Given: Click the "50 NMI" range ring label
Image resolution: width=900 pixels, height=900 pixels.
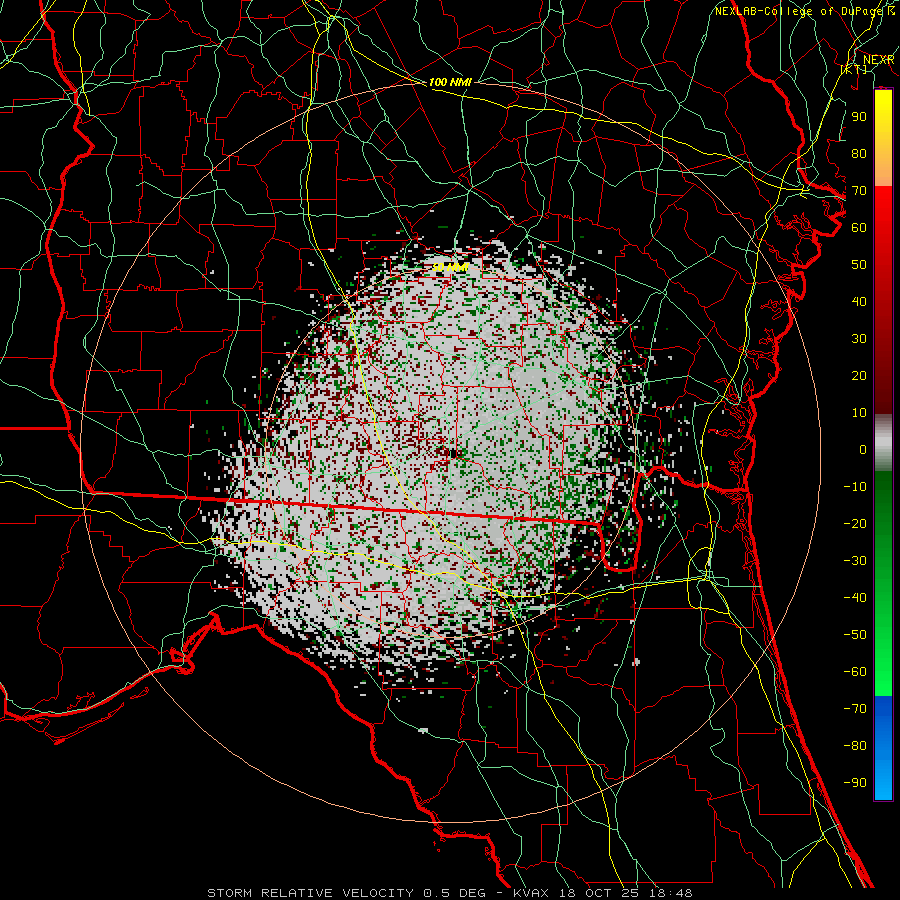Looking at the screenshot, I should click(450, 267).
